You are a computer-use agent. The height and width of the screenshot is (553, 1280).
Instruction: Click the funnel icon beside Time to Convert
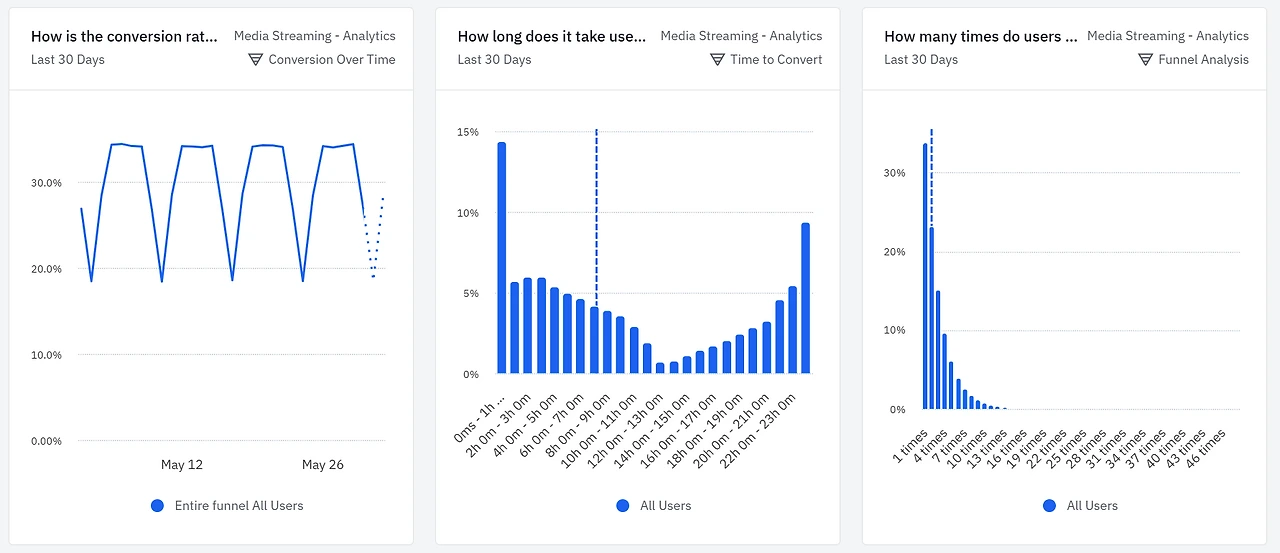point(717,60)
